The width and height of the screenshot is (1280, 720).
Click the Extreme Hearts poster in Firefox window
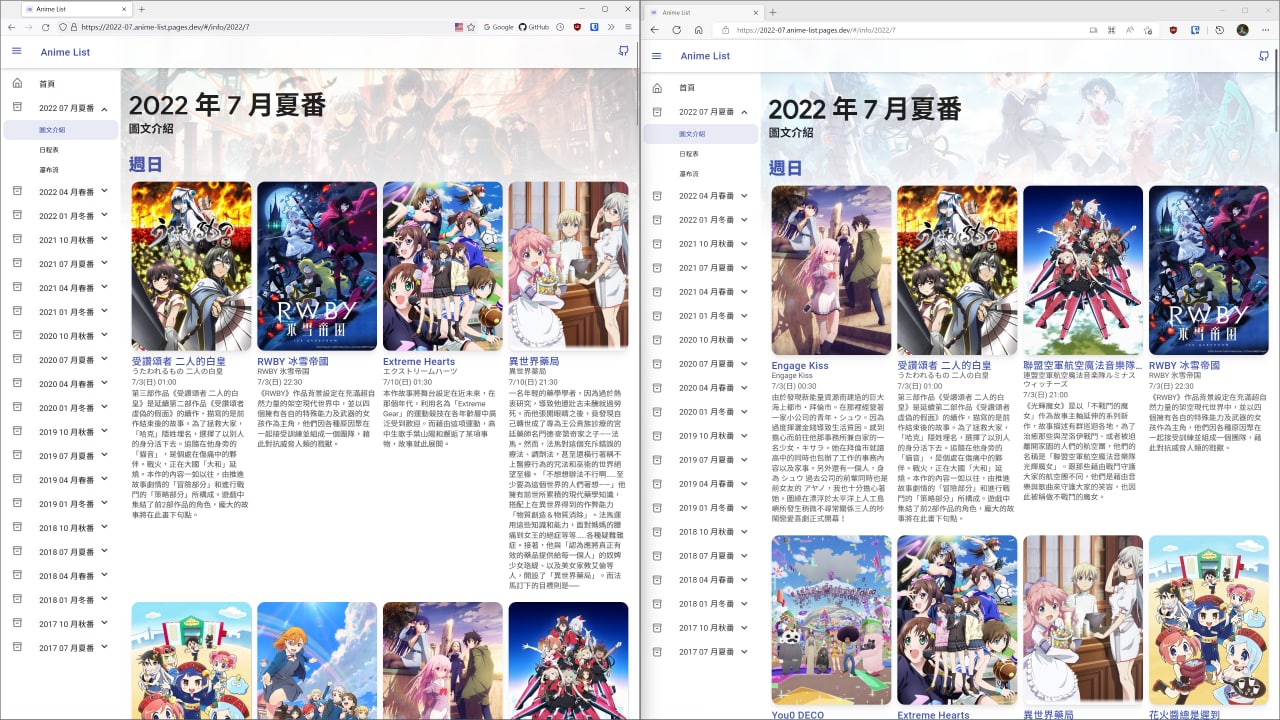[443, 266]
